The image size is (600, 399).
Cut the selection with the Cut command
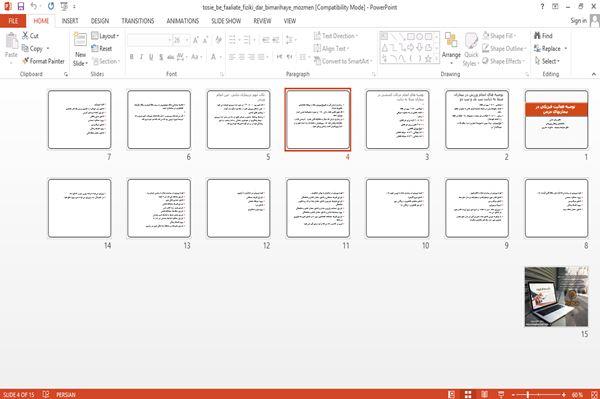click(30, 36)
